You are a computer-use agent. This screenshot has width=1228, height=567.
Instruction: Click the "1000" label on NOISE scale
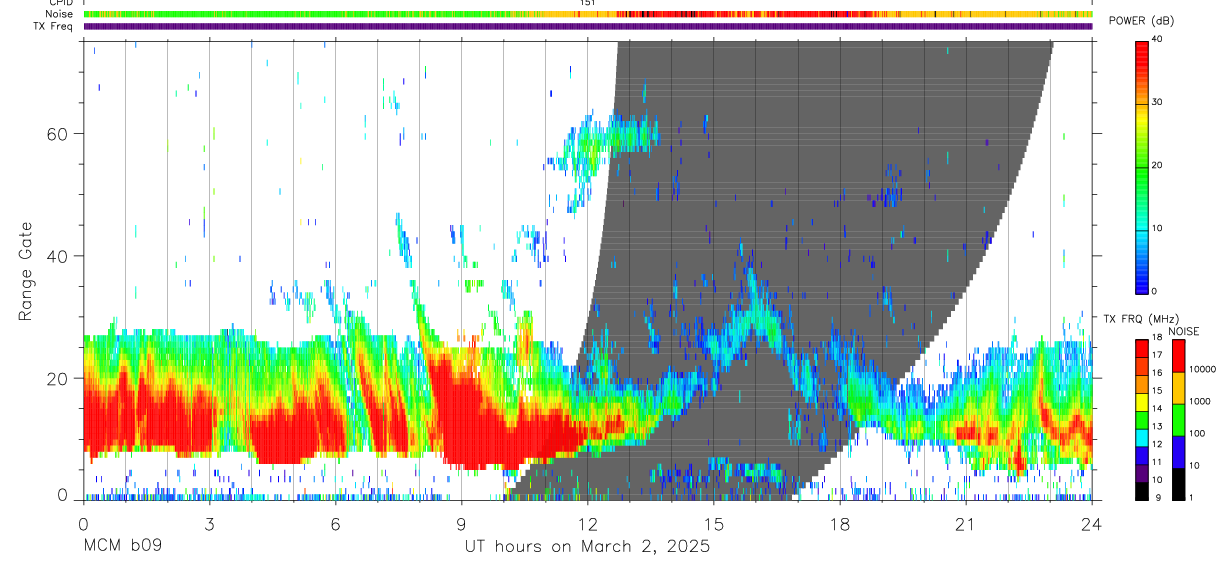1201,401
